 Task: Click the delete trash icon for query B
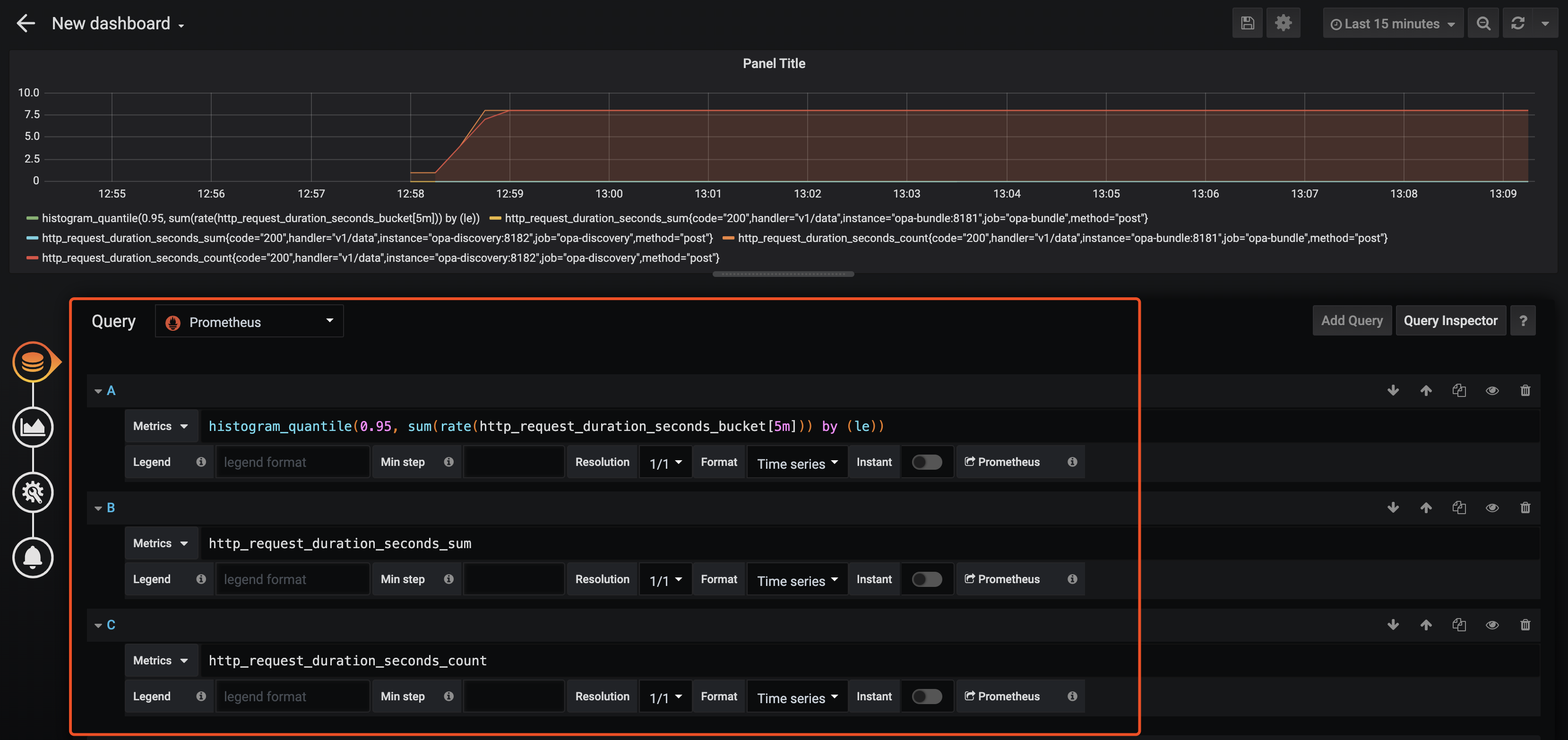(x=1526, y=508)
